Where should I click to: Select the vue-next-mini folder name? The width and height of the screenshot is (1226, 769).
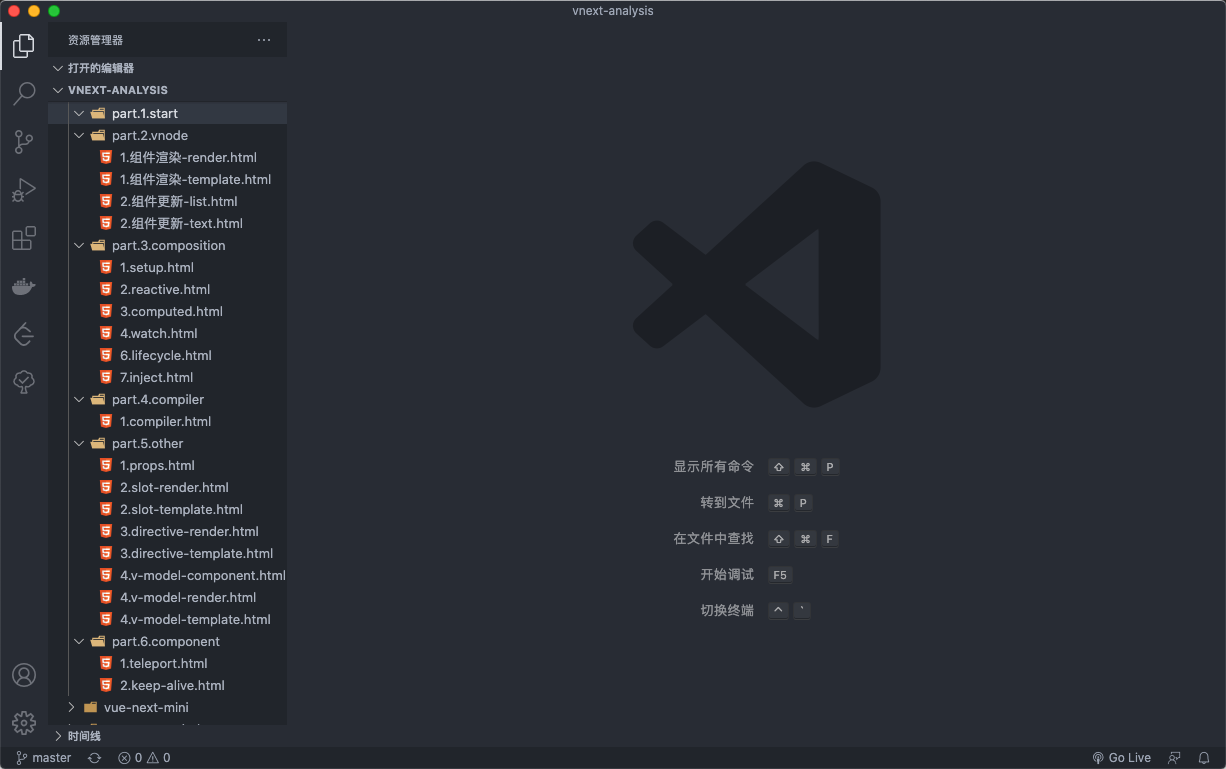146,707
